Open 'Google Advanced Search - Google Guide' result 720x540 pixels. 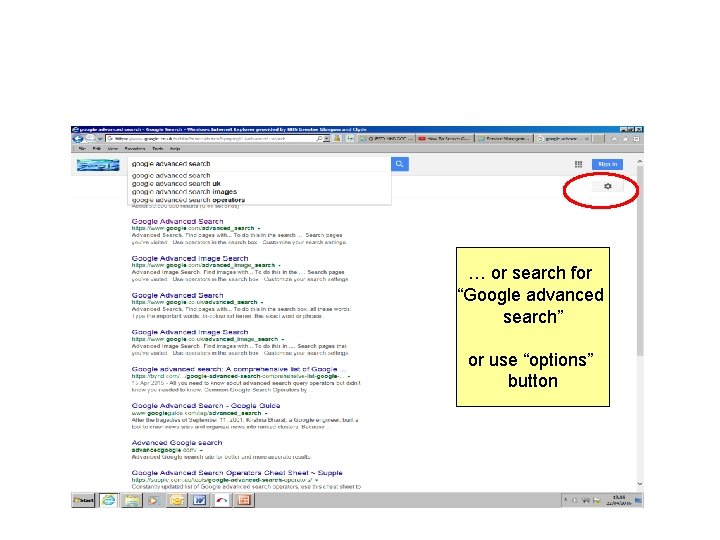[x=206, y=406]
